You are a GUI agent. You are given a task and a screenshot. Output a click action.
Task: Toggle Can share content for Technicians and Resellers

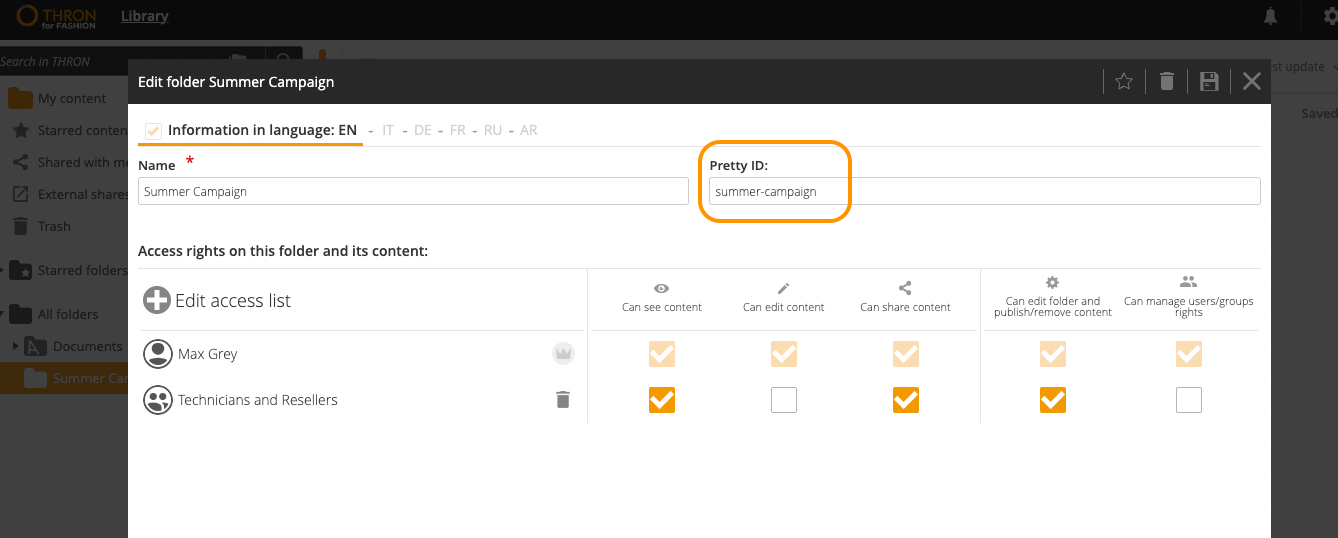[x=906, y=400]
